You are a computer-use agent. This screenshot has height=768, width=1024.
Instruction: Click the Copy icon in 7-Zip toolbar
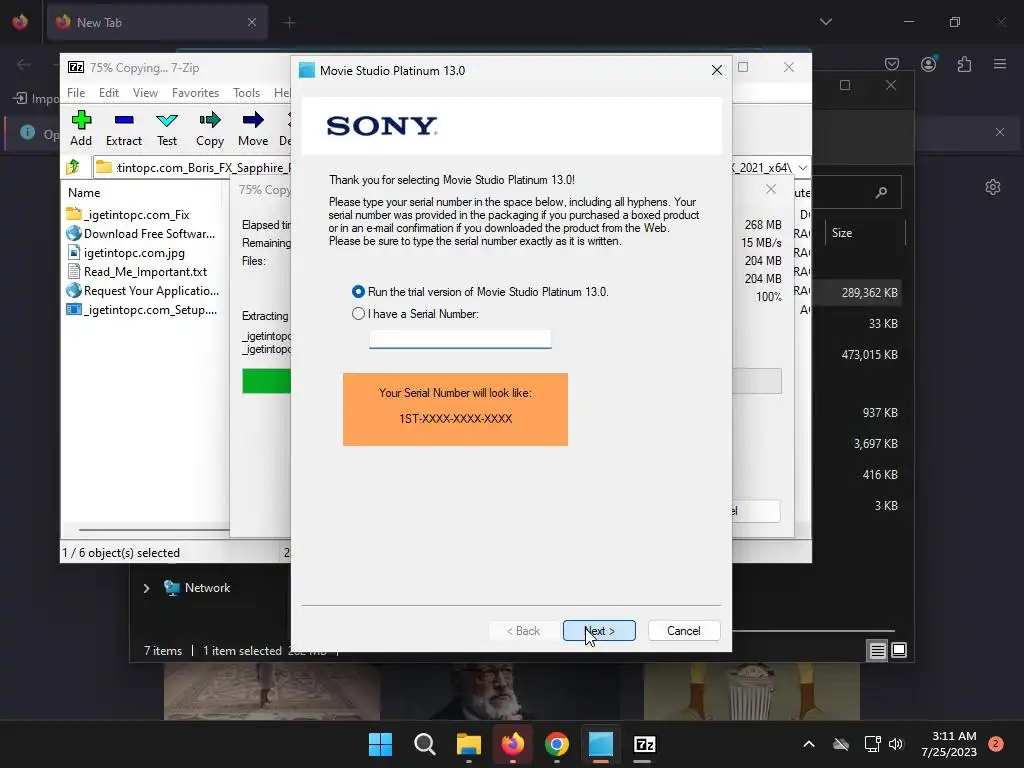210,128
